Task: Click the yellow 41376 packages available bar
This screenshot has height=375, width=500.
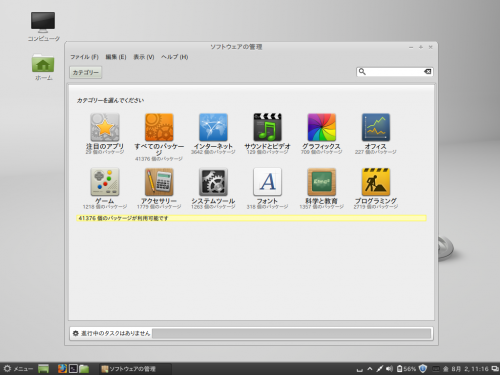Action: (x=251, y=218)
